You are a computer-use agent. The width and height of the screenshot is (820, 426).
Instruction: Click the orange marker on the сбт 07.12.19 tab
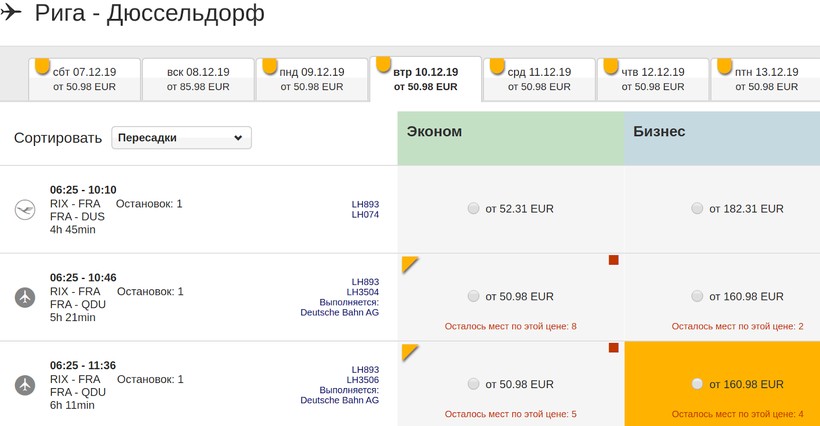pyautogui.click(x=42, y=66)
